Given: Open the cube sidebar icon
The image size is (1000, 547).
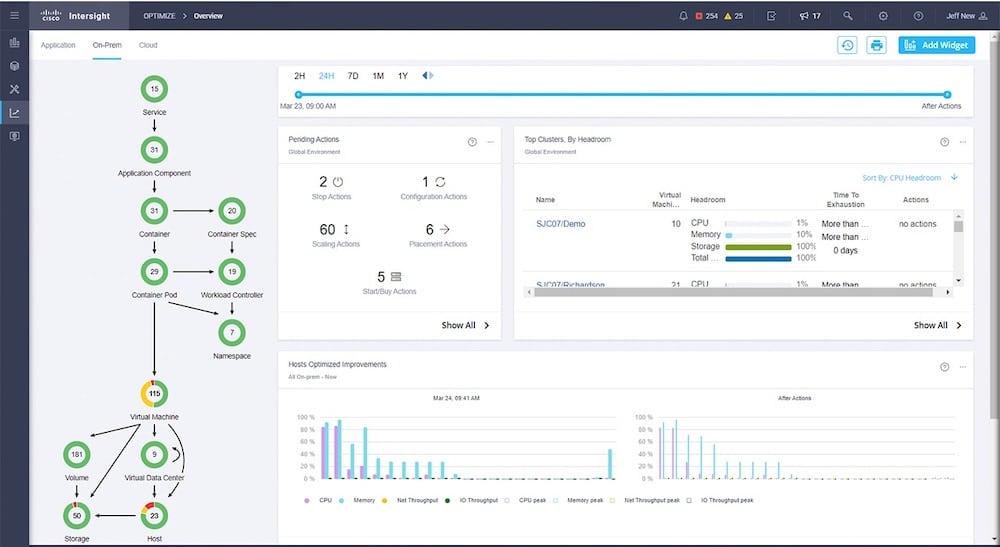Looking at the screenshot, I should tap(14, 66).
